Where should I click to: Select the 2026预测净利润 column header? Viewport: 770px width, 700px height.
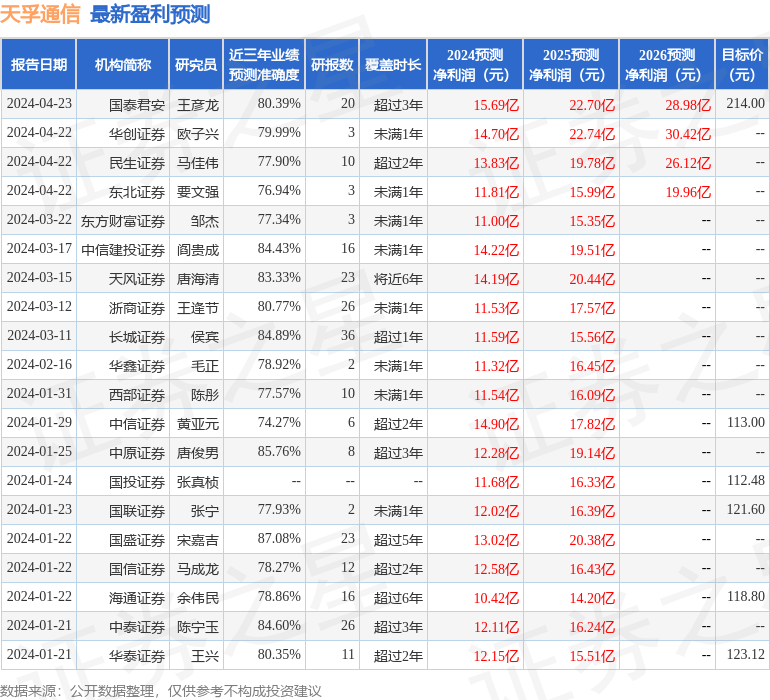tap(667, 64)
